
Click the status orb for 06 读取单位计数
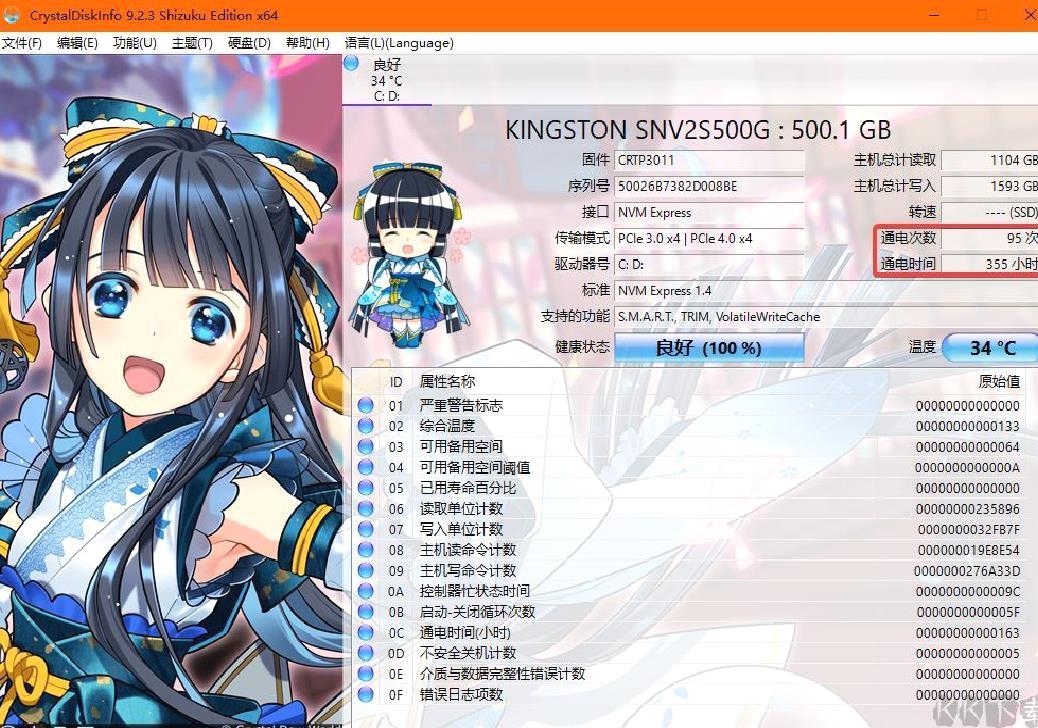click(x=365, y=508)
